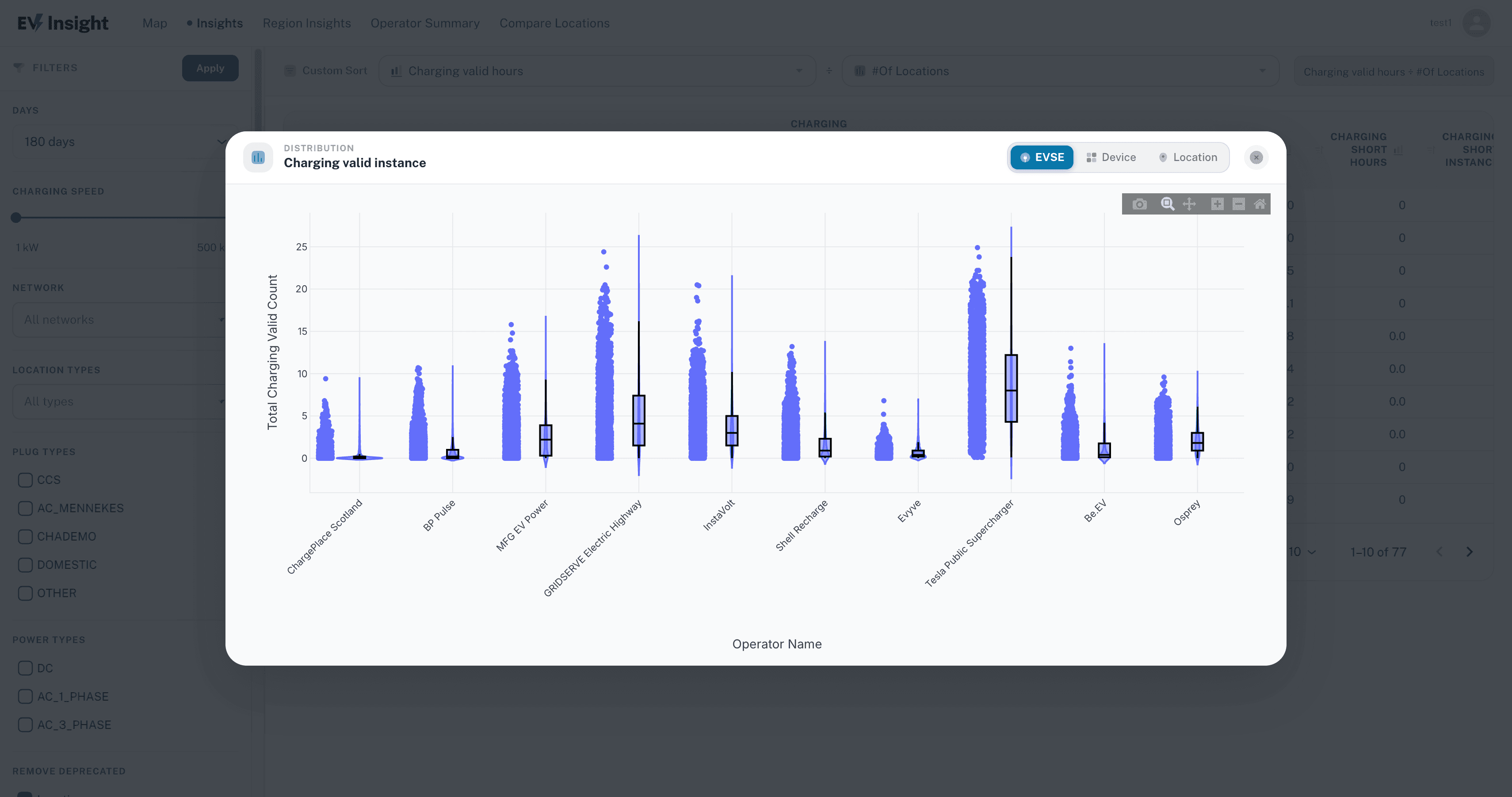Check the AC_1_PHASE power type

25,697
